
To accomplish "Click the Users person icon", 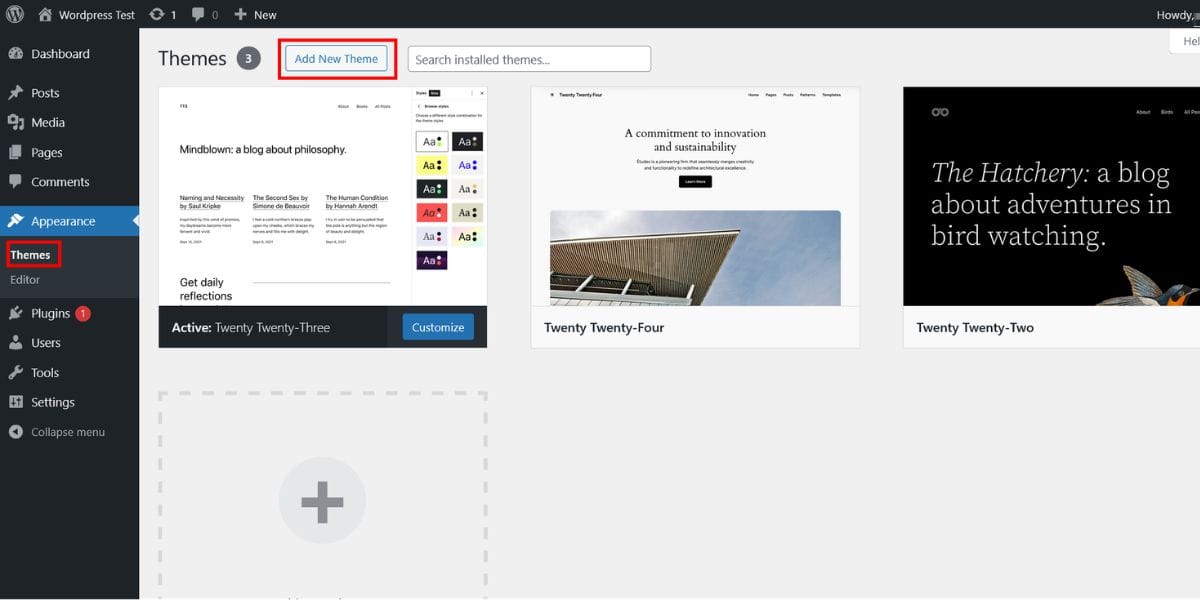I will point(15,343).
